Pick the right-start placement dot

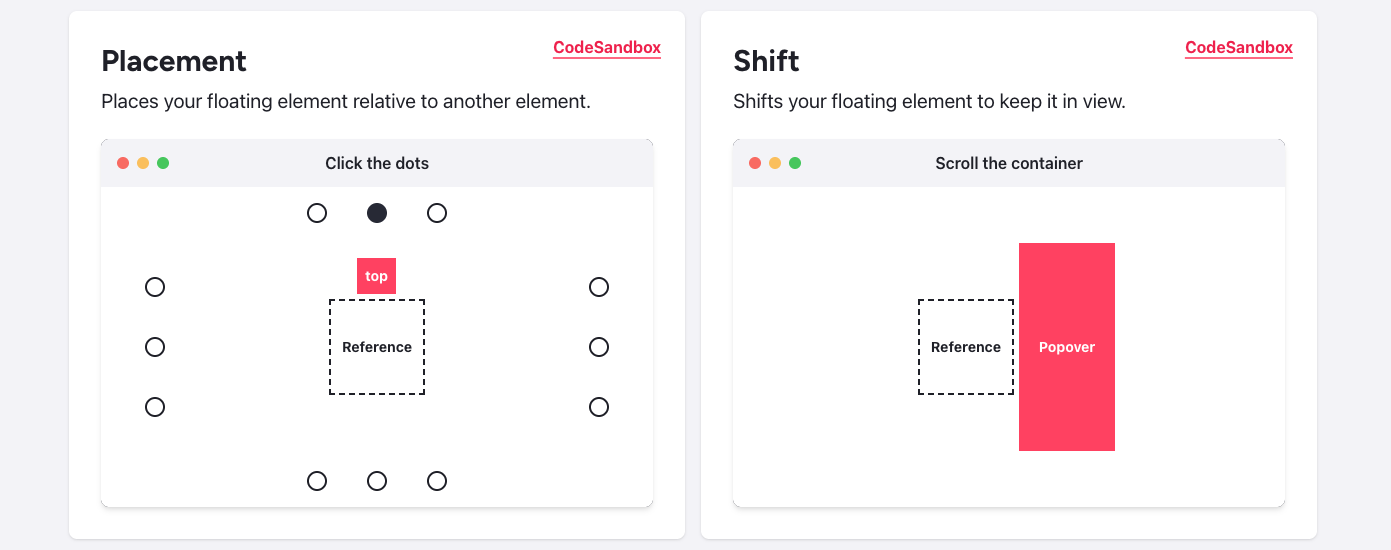[x=599, y=287]
